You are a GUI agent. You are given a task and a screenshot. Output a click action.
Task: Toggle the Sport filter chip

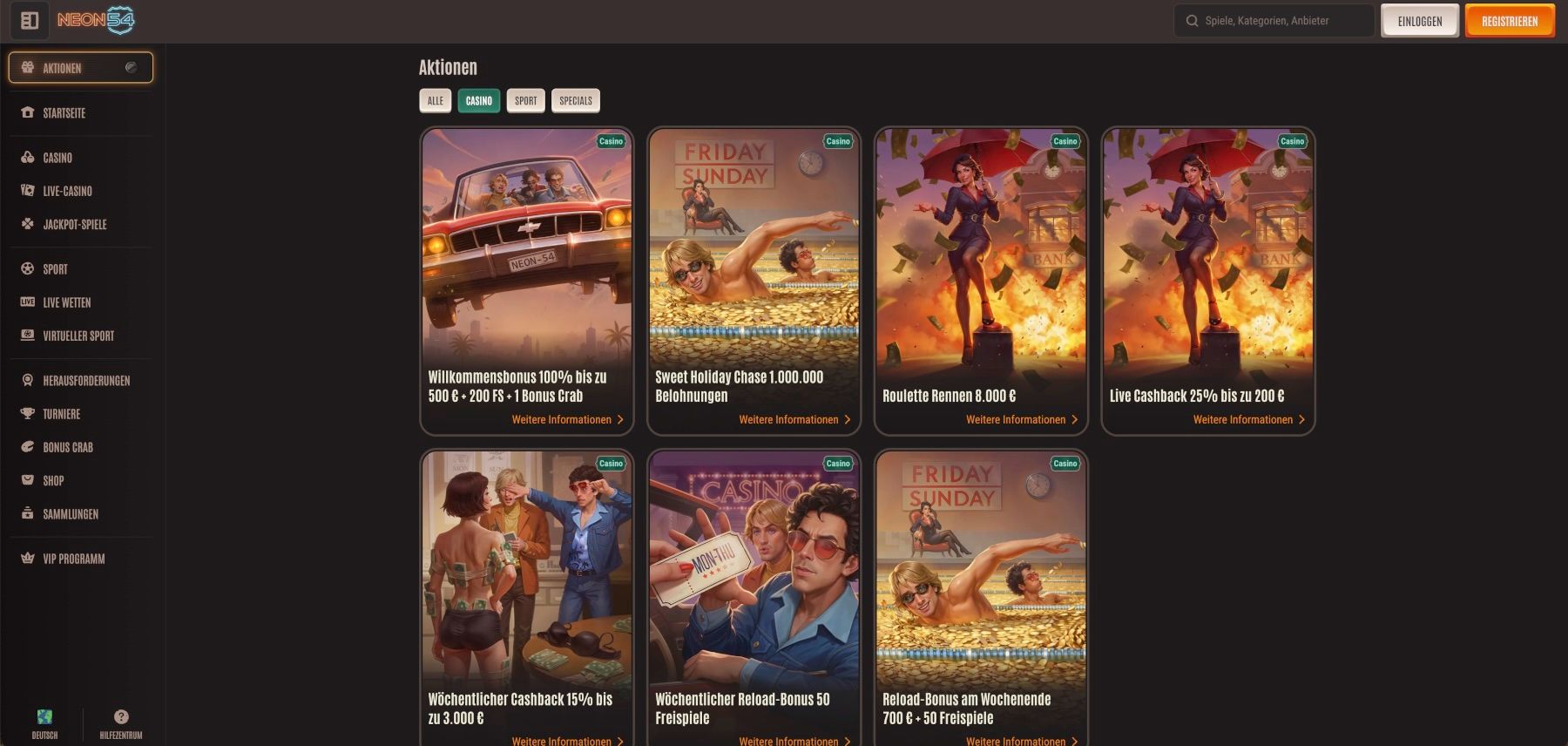pos(525,101)
